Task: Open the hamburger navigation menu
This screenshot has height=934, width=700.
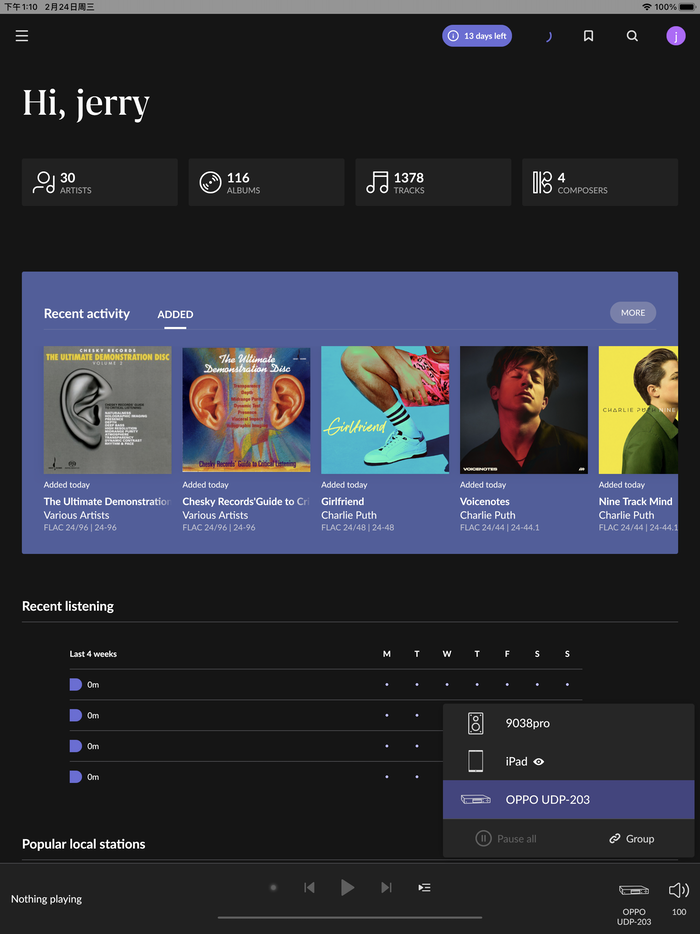Action: click(22, 36)
